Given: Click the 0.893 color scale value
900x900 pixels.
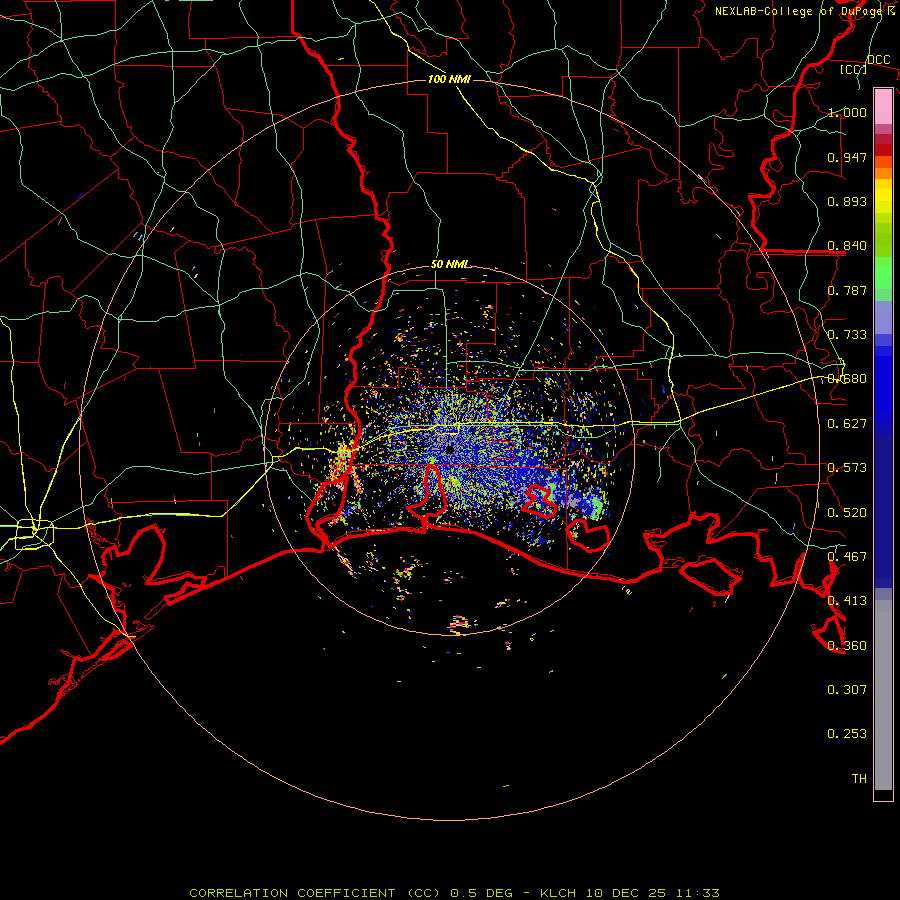Looking at the screenshot, I should [x=847, y=201].
